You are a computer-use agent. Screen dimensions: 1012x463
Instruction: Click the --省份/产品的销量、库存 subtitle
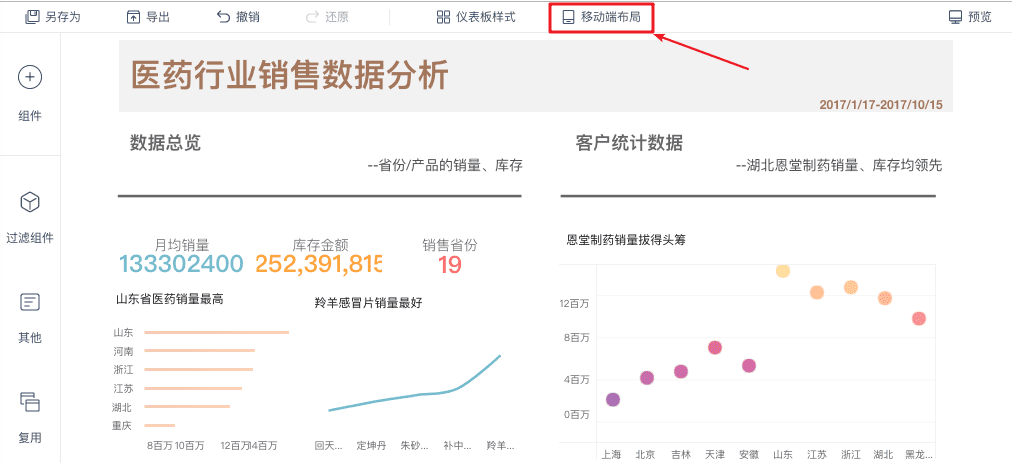pyautogui.click(x=445, y=167)
